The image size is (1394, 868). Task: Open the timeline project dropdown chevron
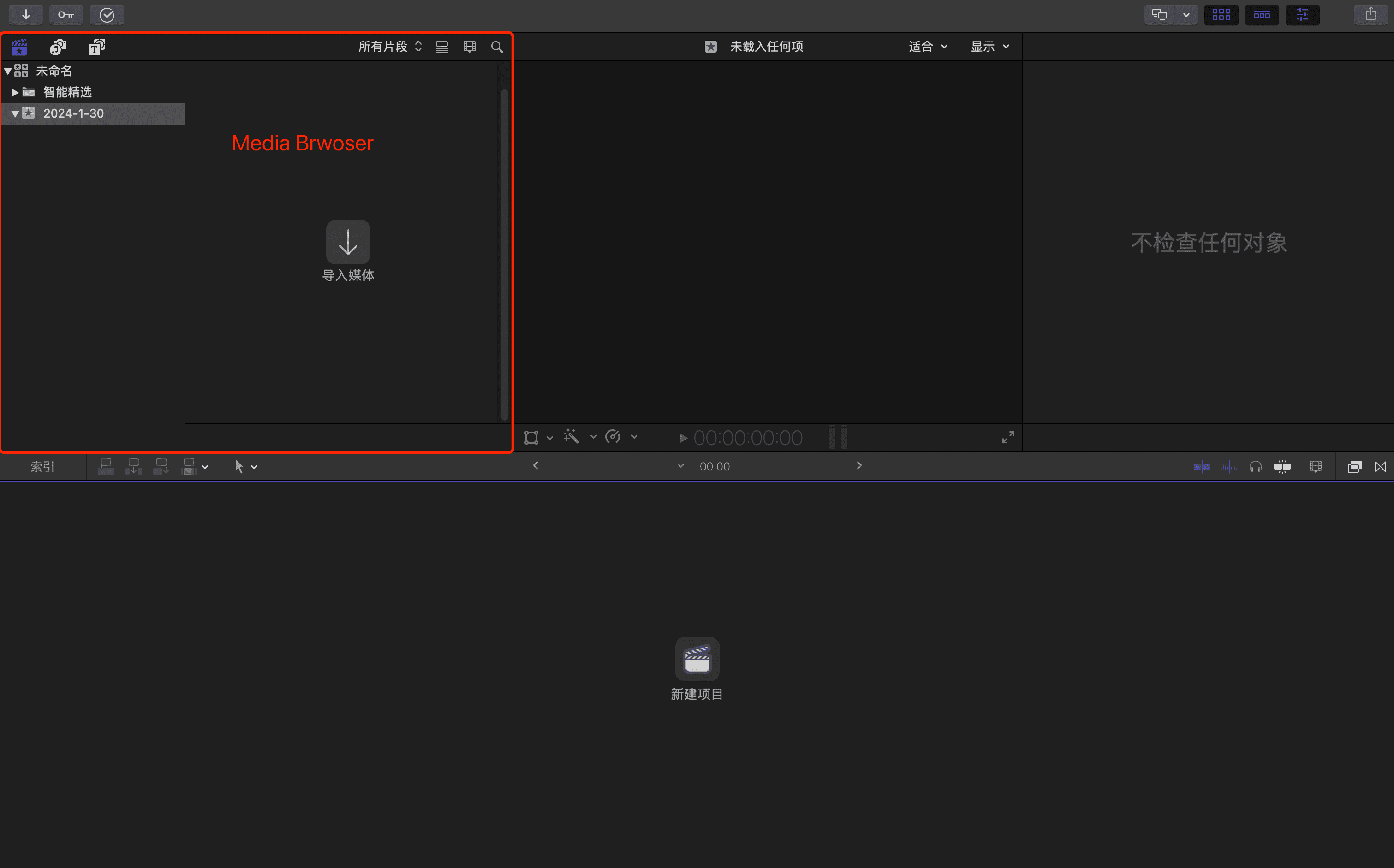coord(680,465)
